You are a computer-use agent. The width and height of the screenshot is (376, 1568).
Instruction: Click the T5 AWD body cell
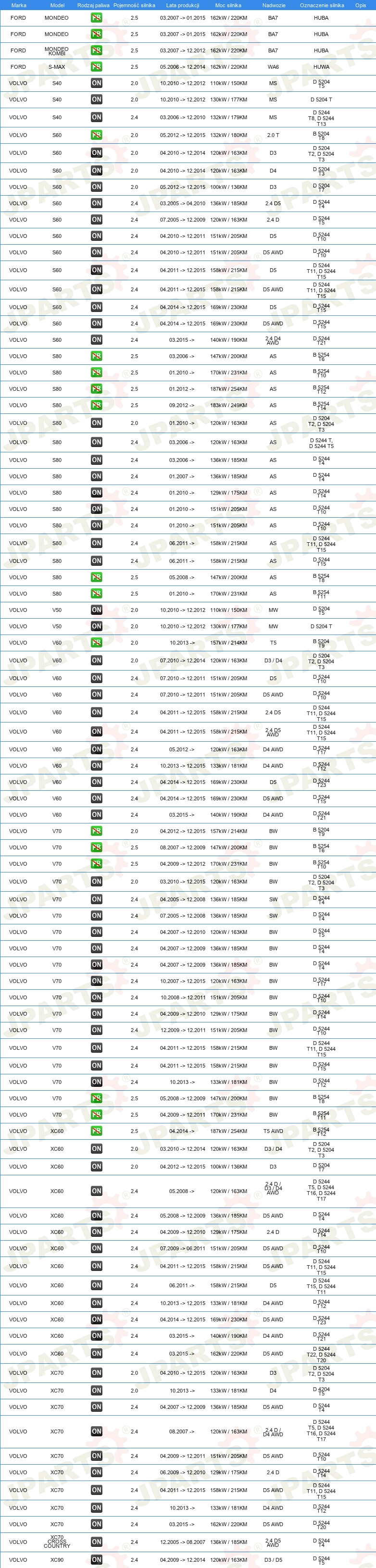coord(273,1131)
